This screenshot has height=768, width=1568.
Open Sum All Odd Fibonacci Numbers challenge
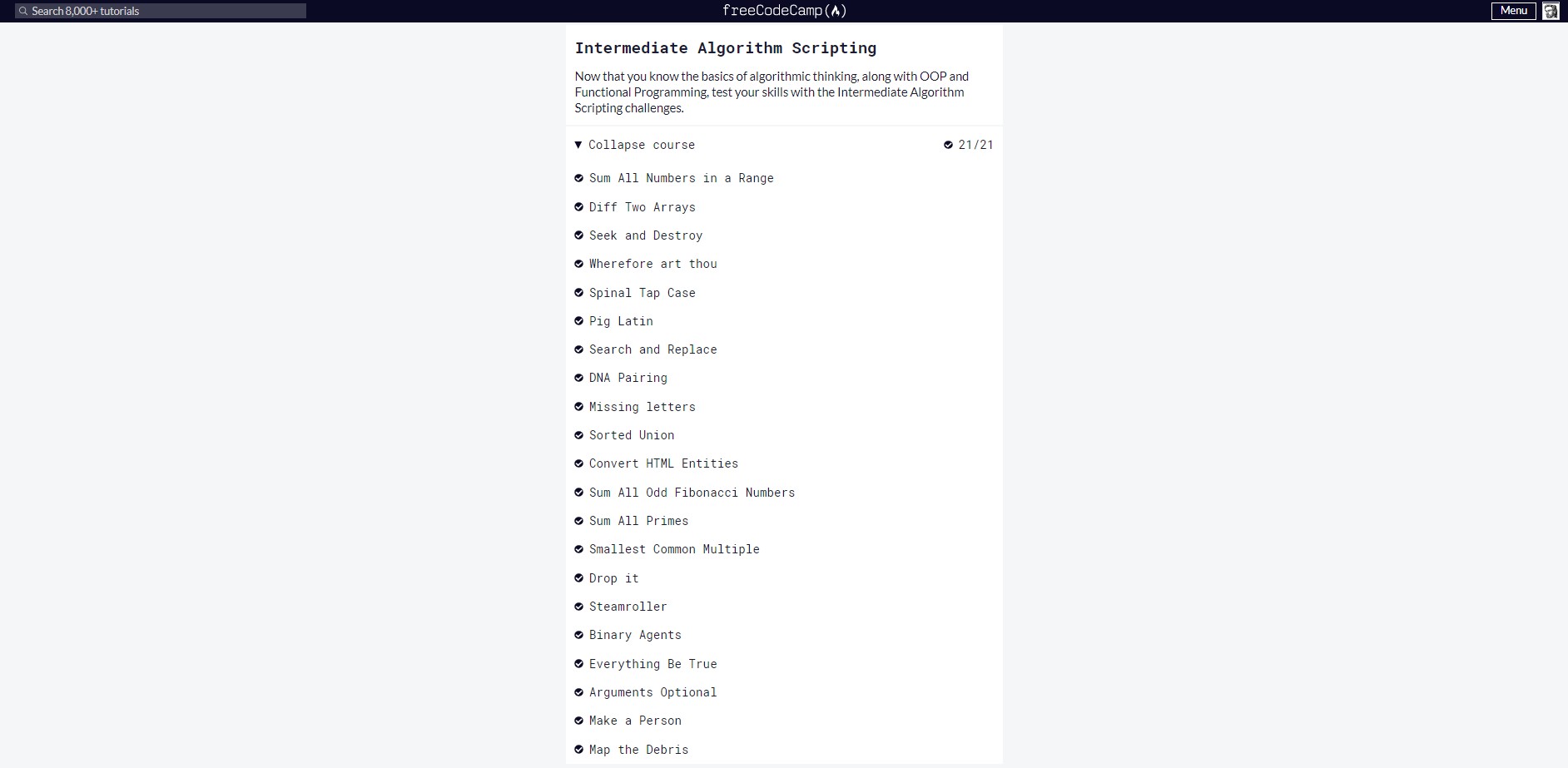coord(692,493)
